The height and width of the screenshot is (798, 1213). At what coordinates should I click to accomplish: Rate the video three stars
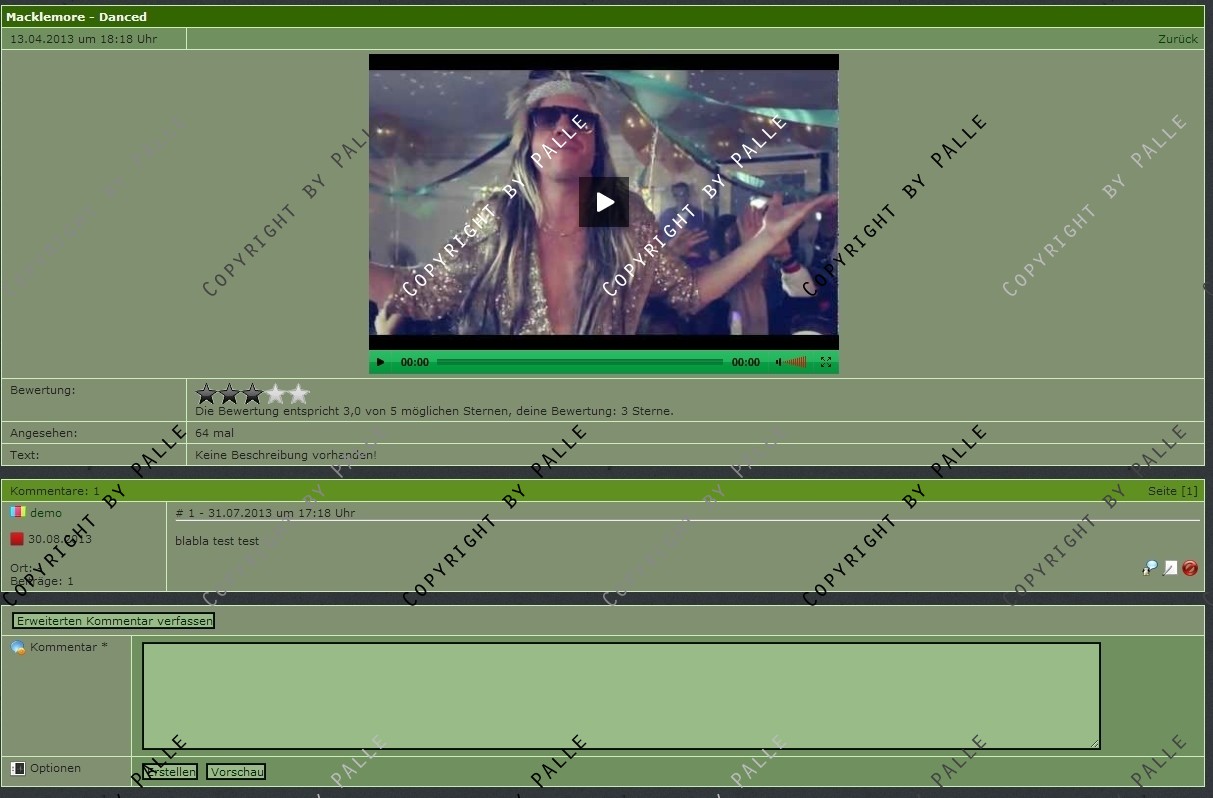click(253, 394)
